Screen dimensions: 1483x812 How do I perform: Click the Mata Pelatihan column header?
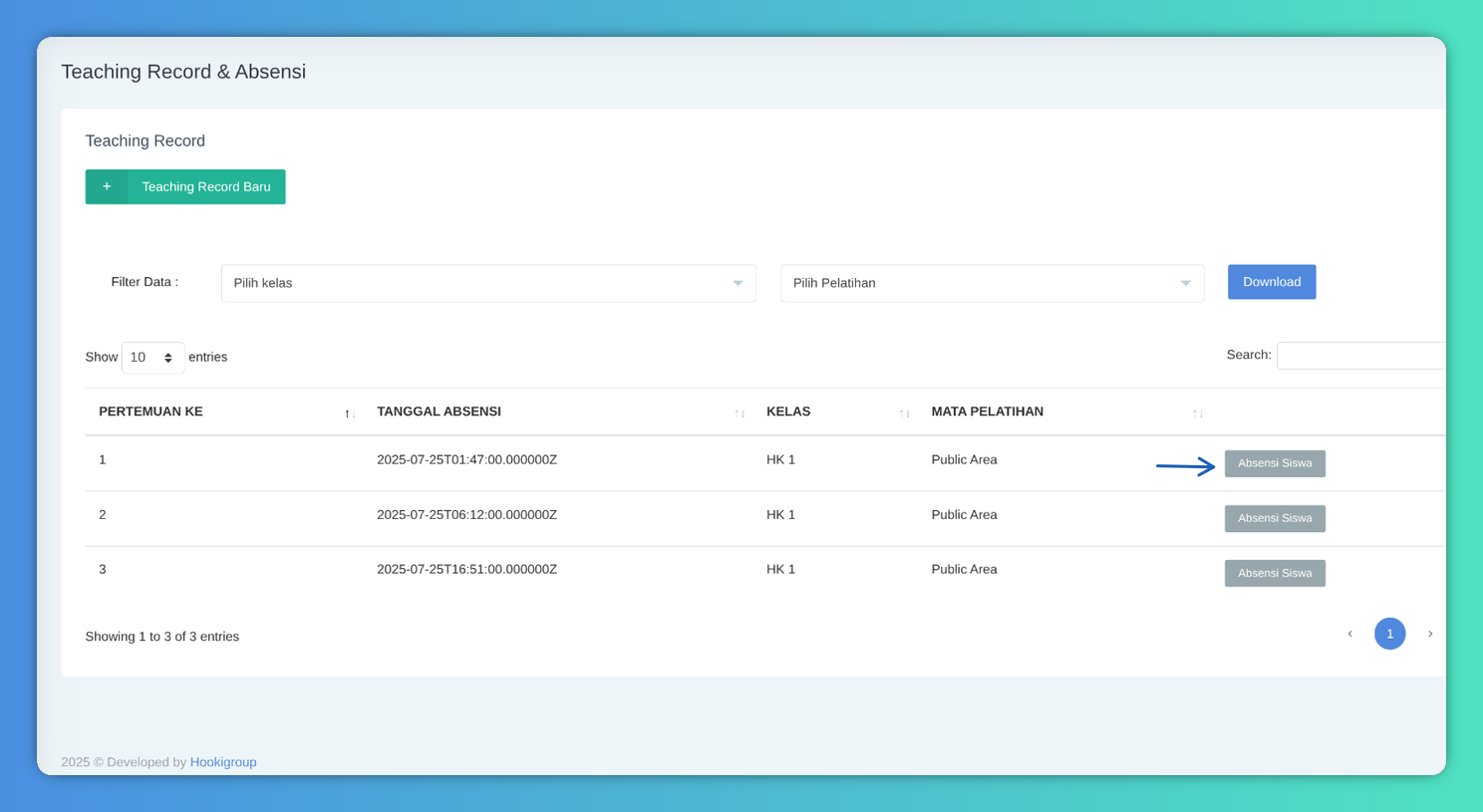pos(987,411)
